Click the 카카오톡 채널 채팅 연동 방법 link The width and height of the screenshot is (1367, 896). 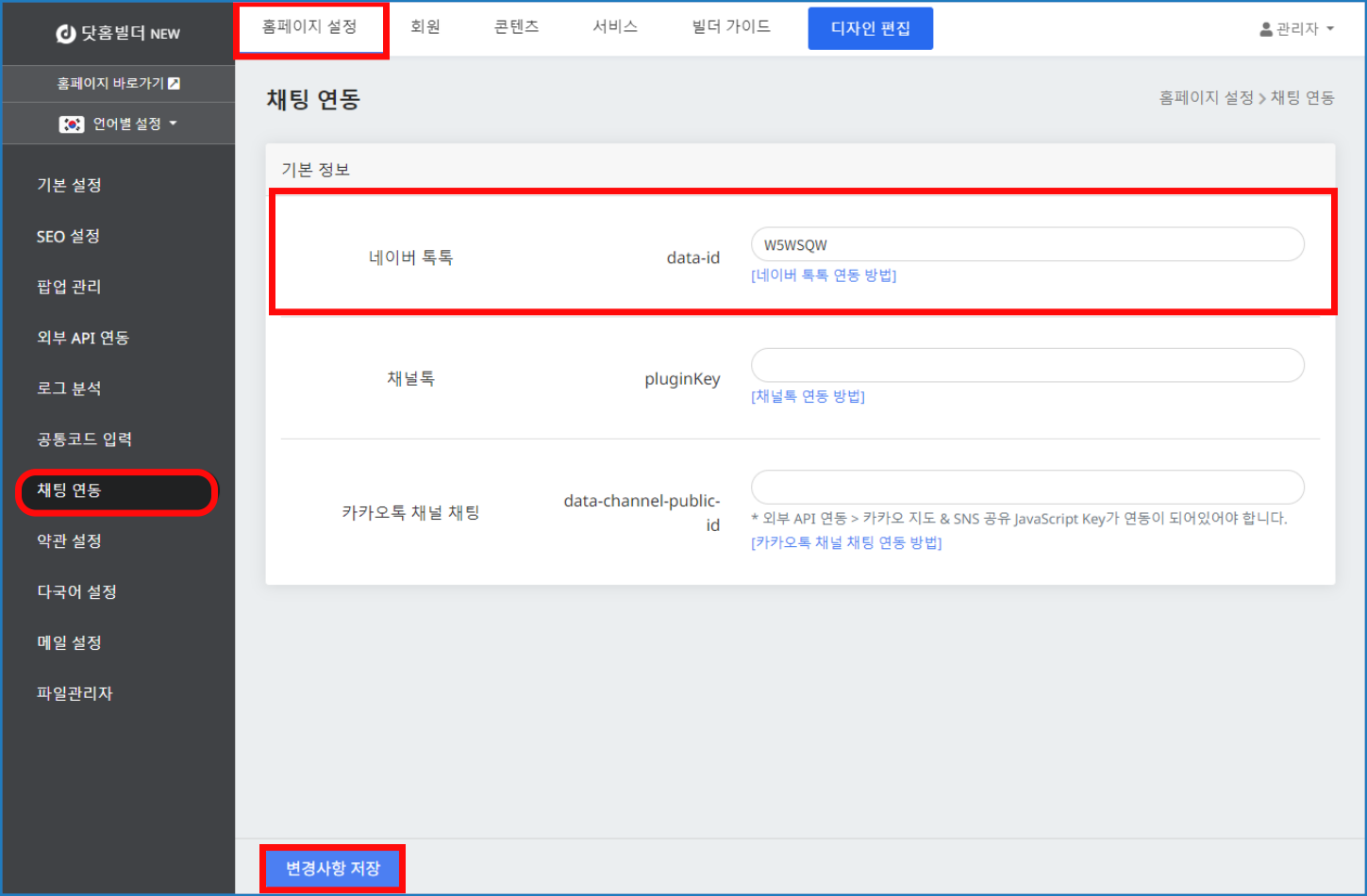[x=846, y=542]
